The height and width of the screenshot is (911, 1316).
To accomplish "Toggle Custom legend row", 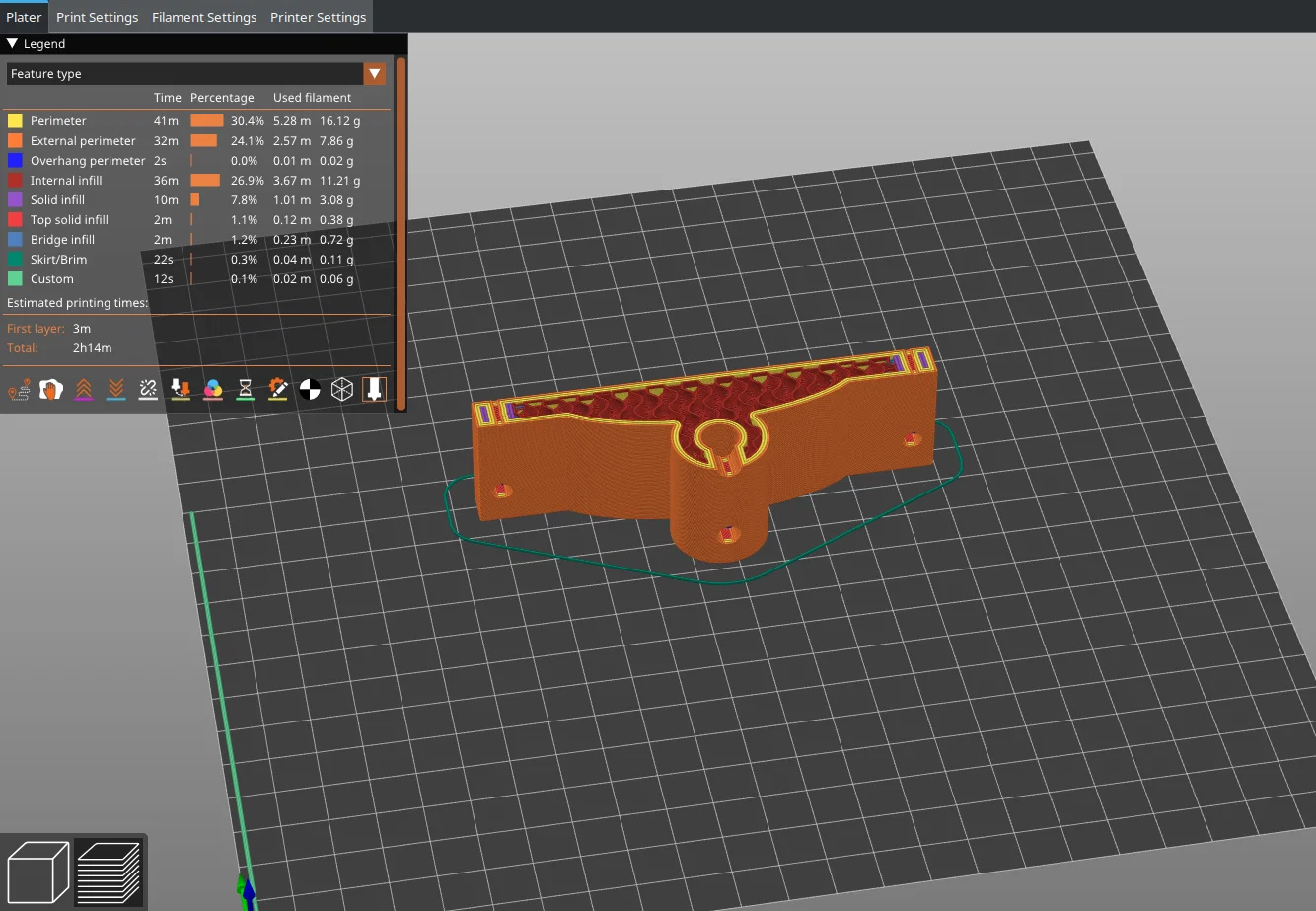I will point(197,279).
